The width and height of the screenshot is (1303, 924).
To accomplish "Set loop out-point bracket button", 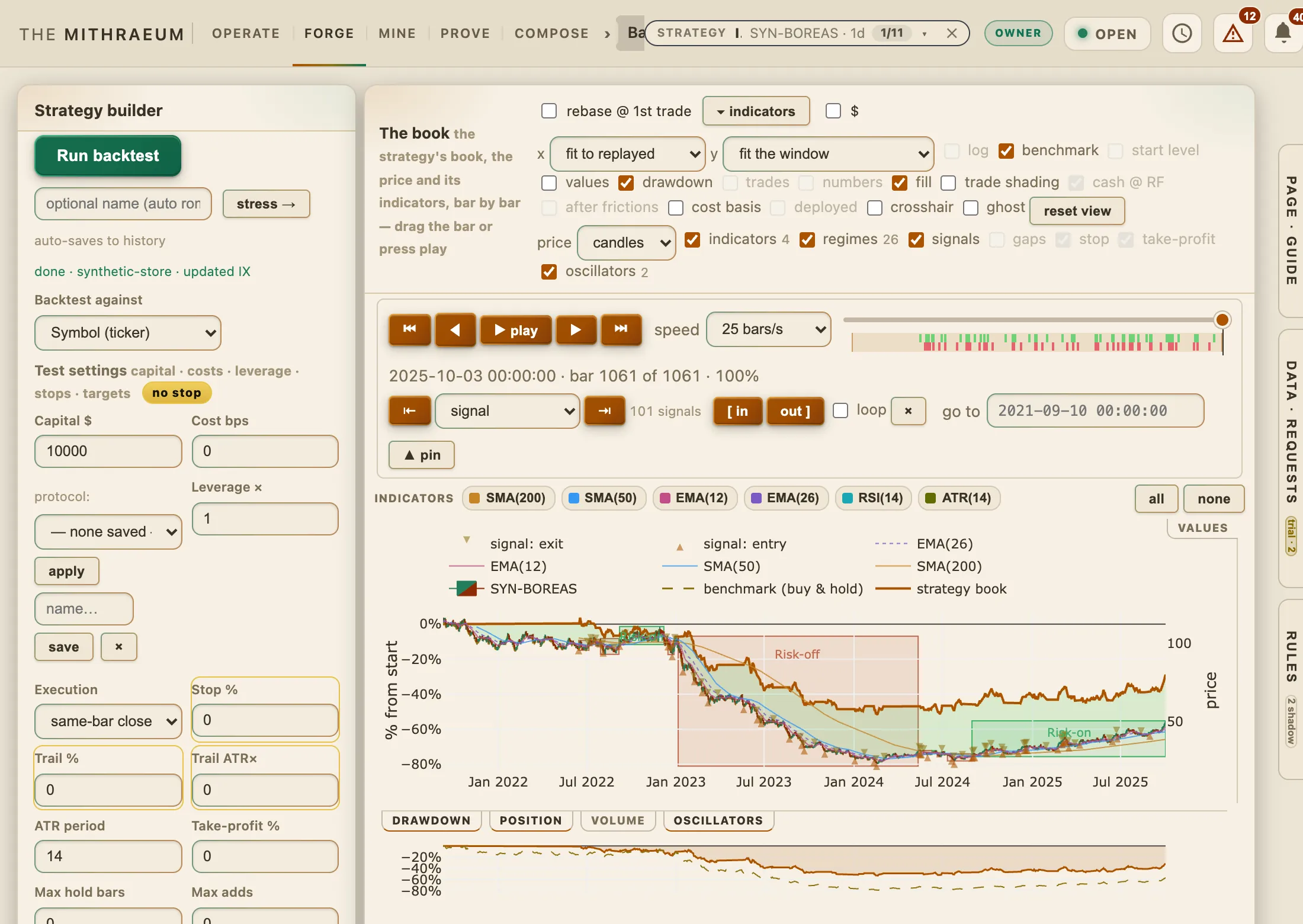I will 795,411.
